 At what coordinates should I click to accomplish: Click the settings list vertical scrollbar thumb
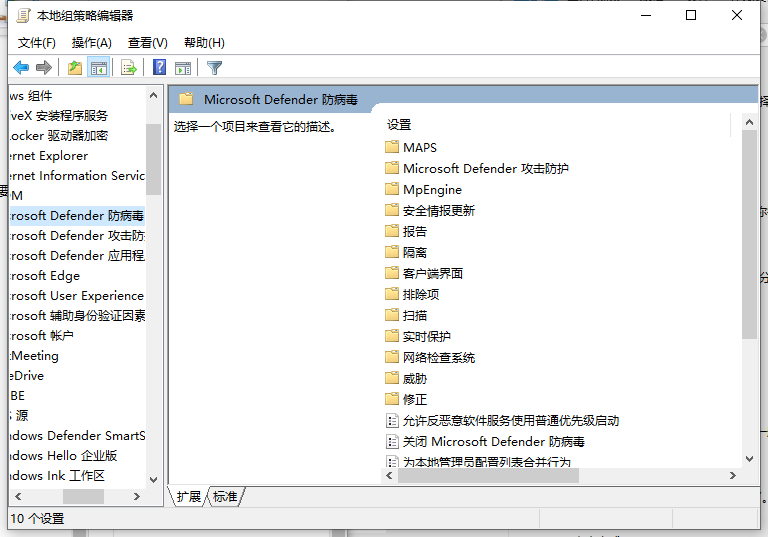pos(749,235)
